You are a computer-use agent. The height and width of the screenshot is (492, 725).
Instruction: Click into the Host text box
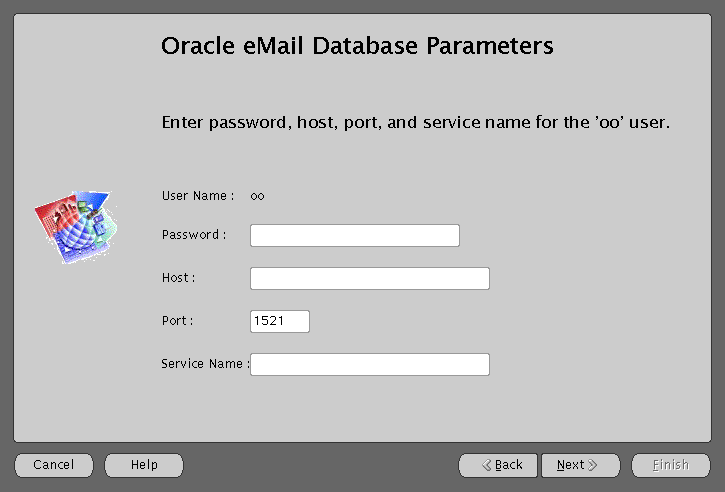[x=369, y=278]
